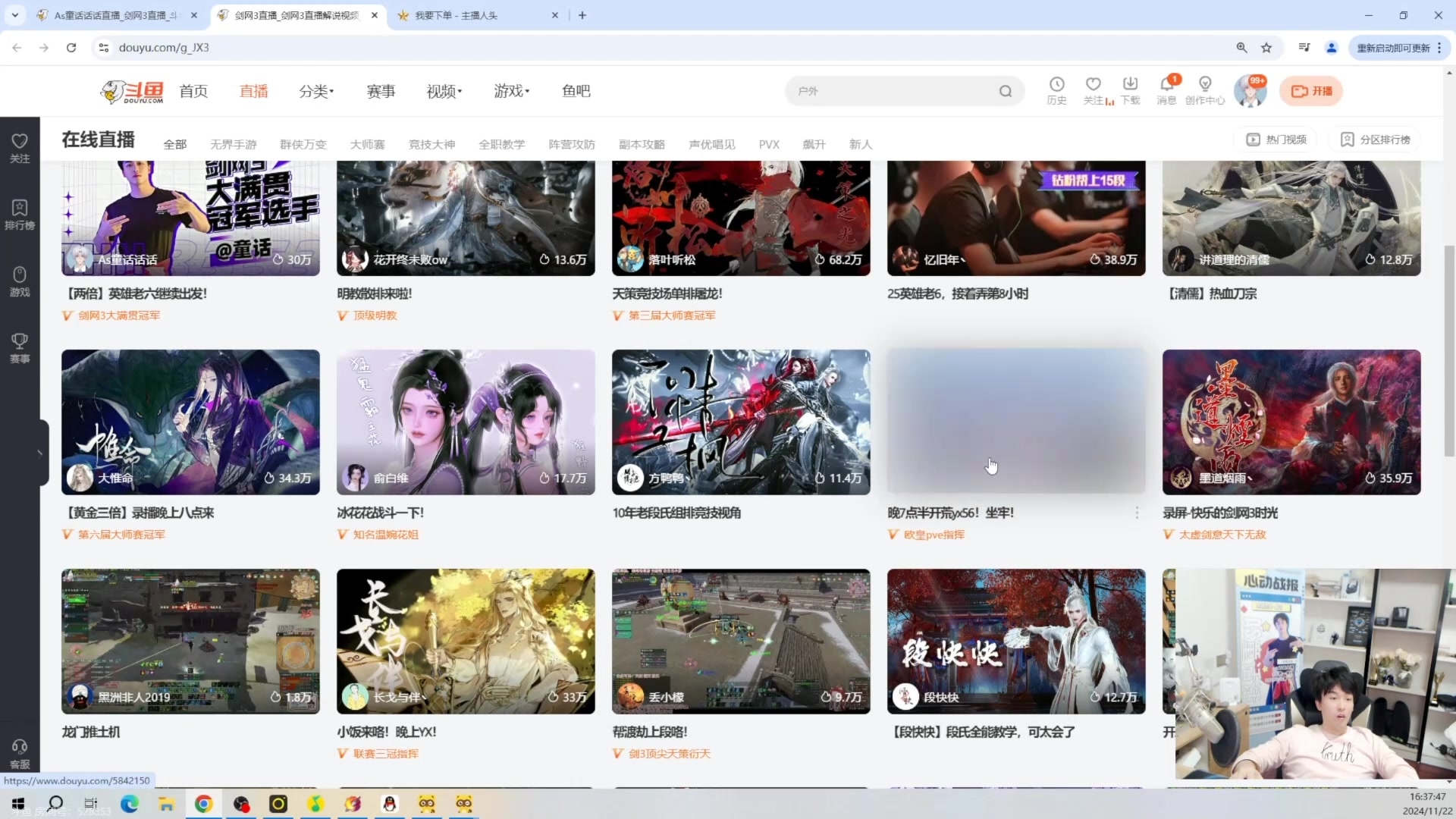Open 关注 heart icon in top header
The image size is (1456, 819).
pyautogui.click(x=1093, y=90)
